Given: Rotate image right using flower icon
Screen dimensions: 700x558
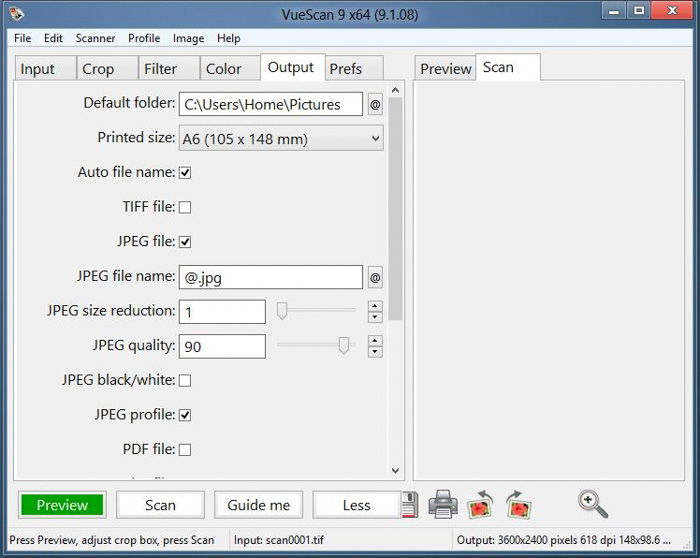Looking at the screenshot, I should pyautogui.click(x=519, y=505).
